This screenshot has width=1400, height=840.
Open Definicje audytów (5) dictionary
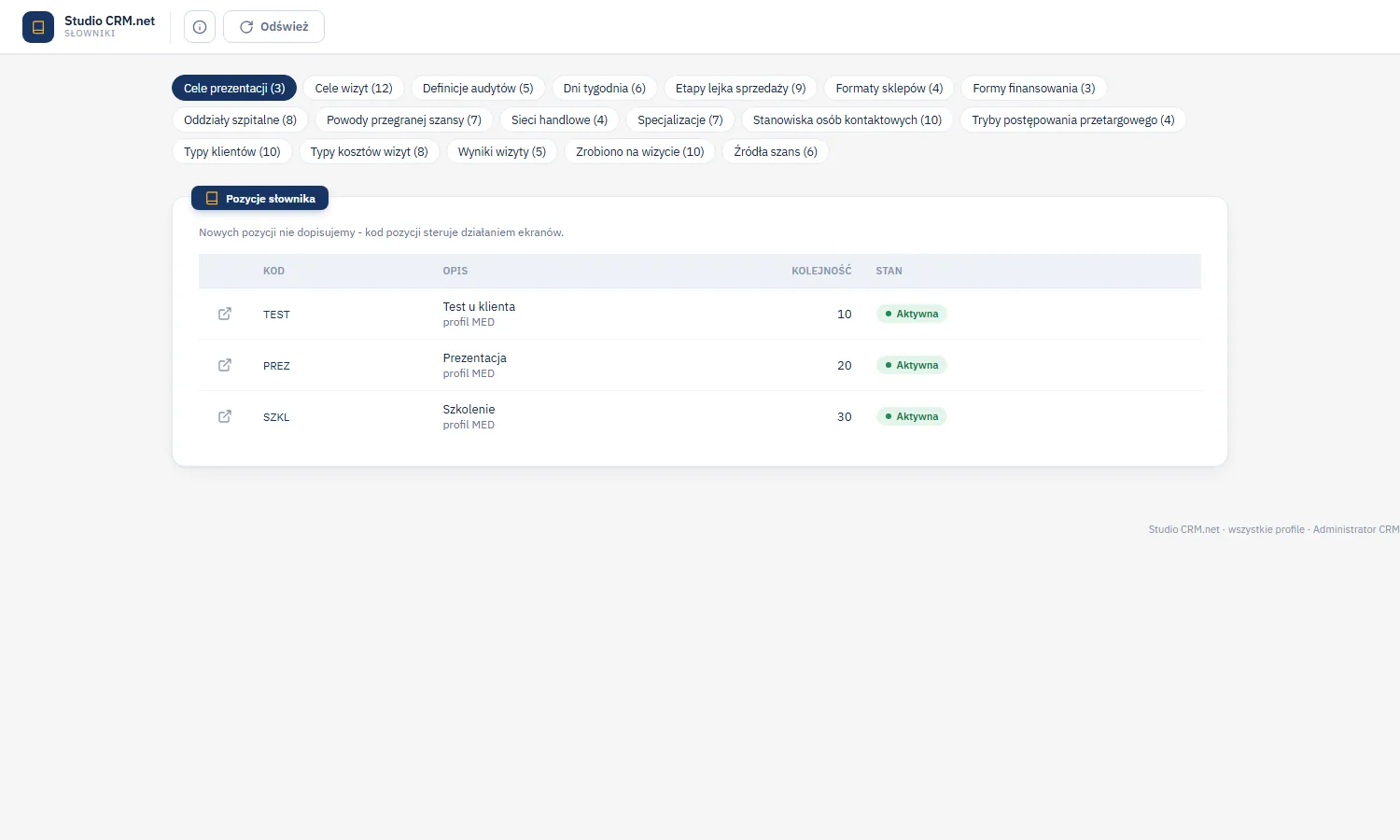pyautogui.click(x=478, y=88)
